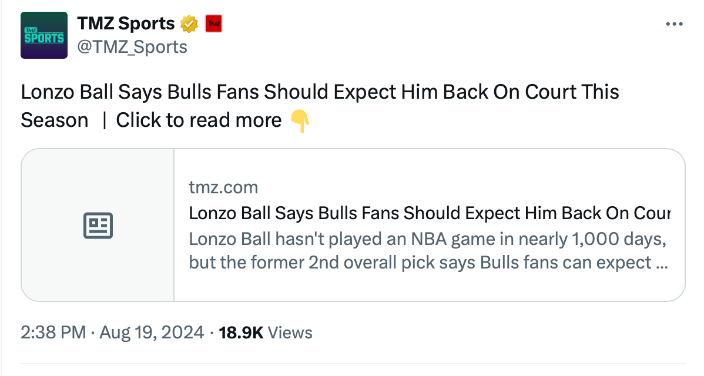Image resolution: width=704 pixels, height=376 pixels.
Task: Click the newspaper icon in link card
Action: point(98,226)
